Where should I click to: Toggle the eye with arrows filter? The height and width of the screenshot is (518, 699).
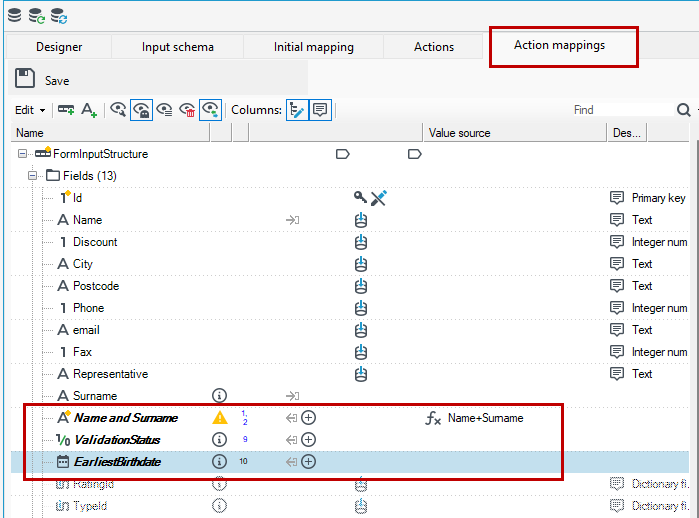coord(210,110)
